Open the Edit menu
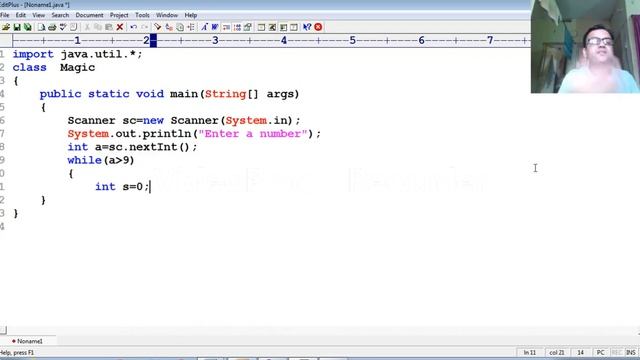Viewport: 640px width, 360px height. [21, 15]
